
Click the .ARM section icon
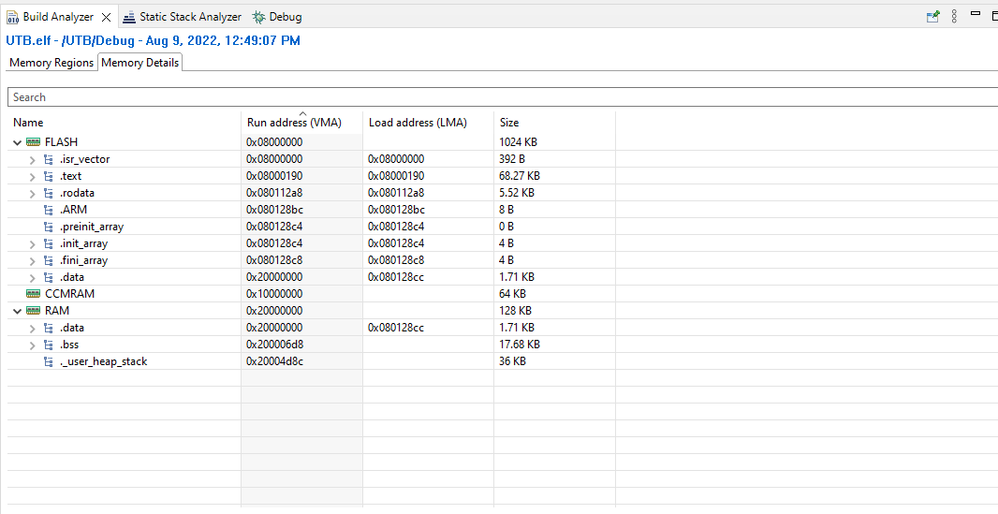click(48, 210)
